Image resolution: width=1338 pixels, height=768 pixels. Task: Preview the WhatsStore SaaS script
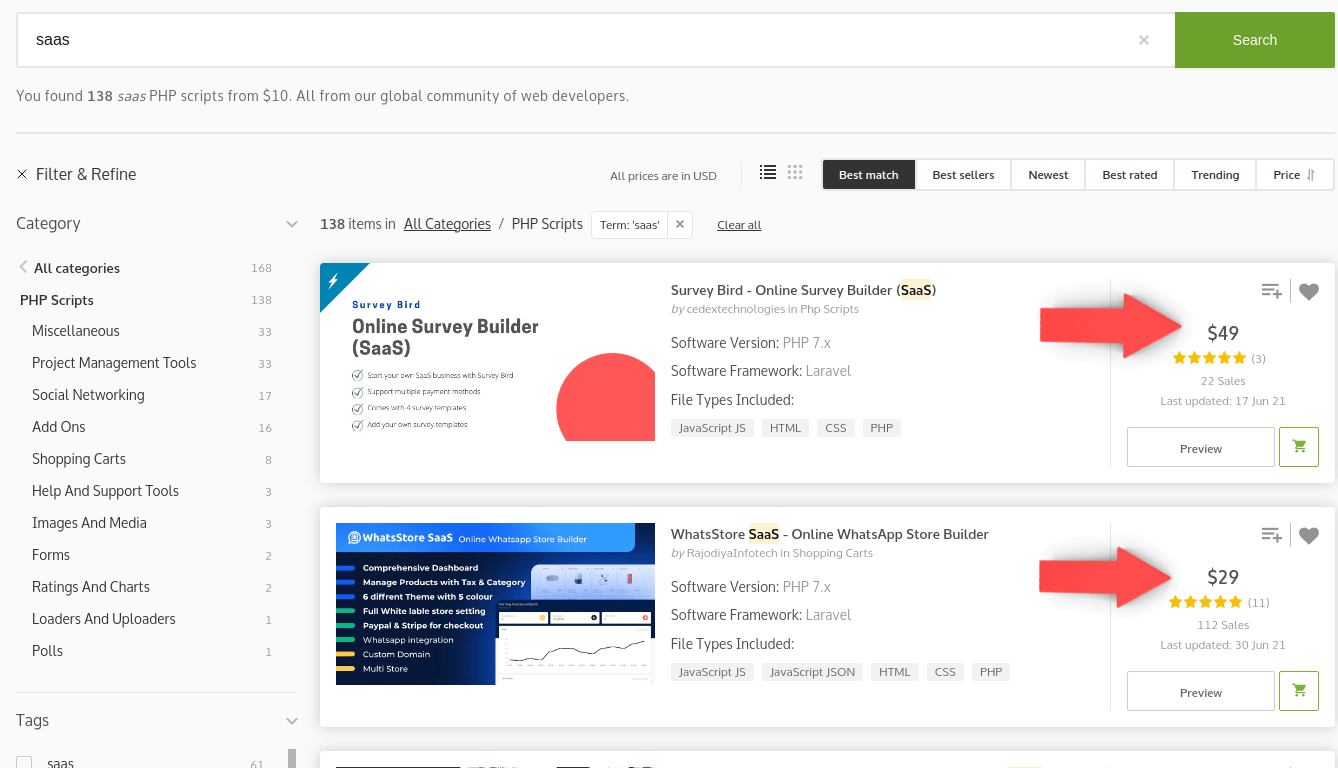click(x=1201, y=691)
